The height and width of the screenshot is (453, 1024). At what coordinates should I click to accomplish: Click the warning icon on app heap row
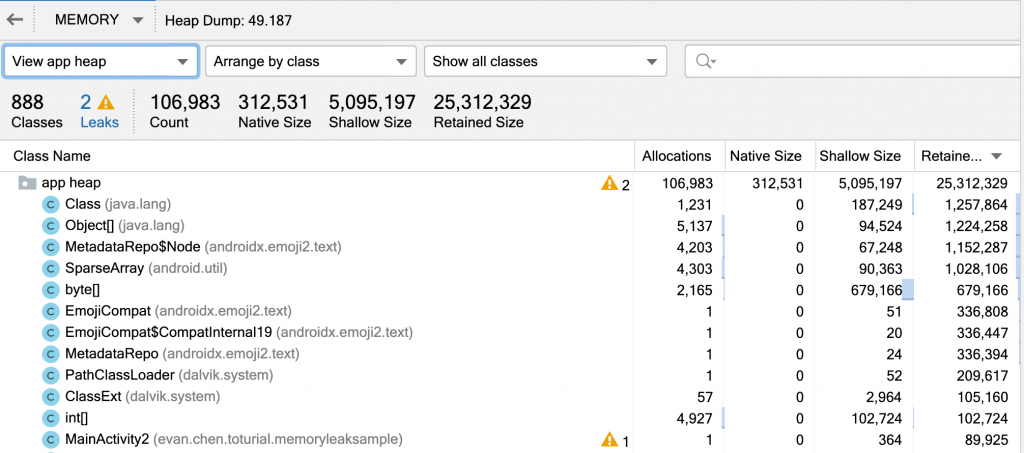pos(609,183)
